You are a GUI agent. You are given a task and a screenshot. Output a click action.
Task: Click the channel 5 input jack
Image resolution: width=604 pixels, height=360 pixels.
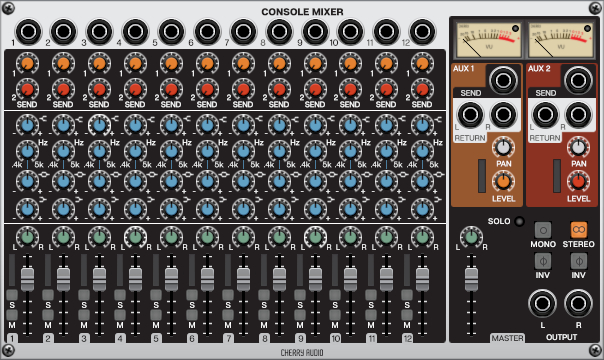pyautogui.click(x=171, y=31)
